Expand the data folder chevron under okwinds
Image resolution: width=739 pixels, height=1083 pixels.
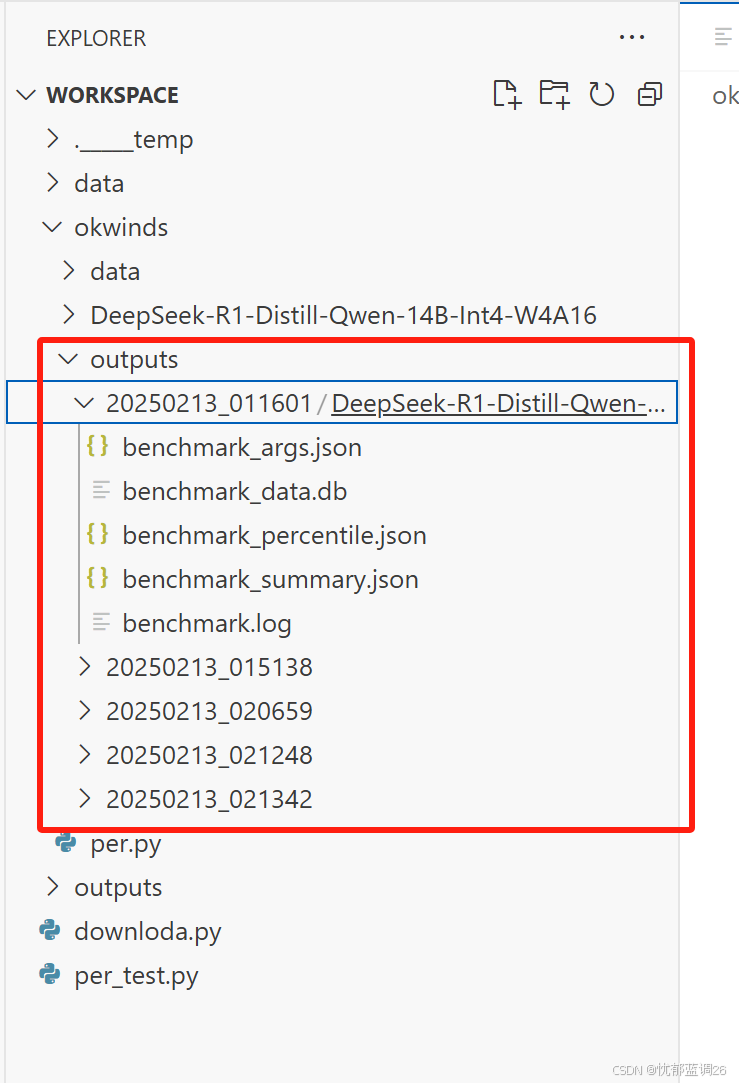click(x=68, y=271)
